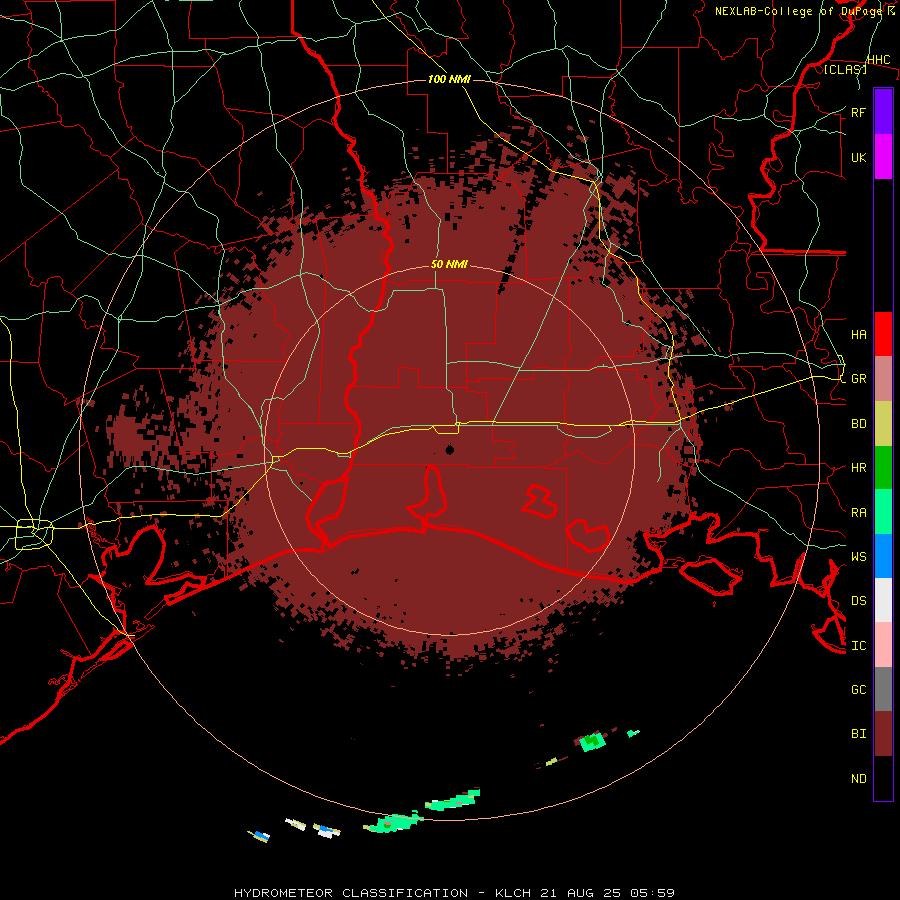Click the dark green HR color swatch
Image resolution: width=900 pixels, height=900 pixels.
click(883, 467)
